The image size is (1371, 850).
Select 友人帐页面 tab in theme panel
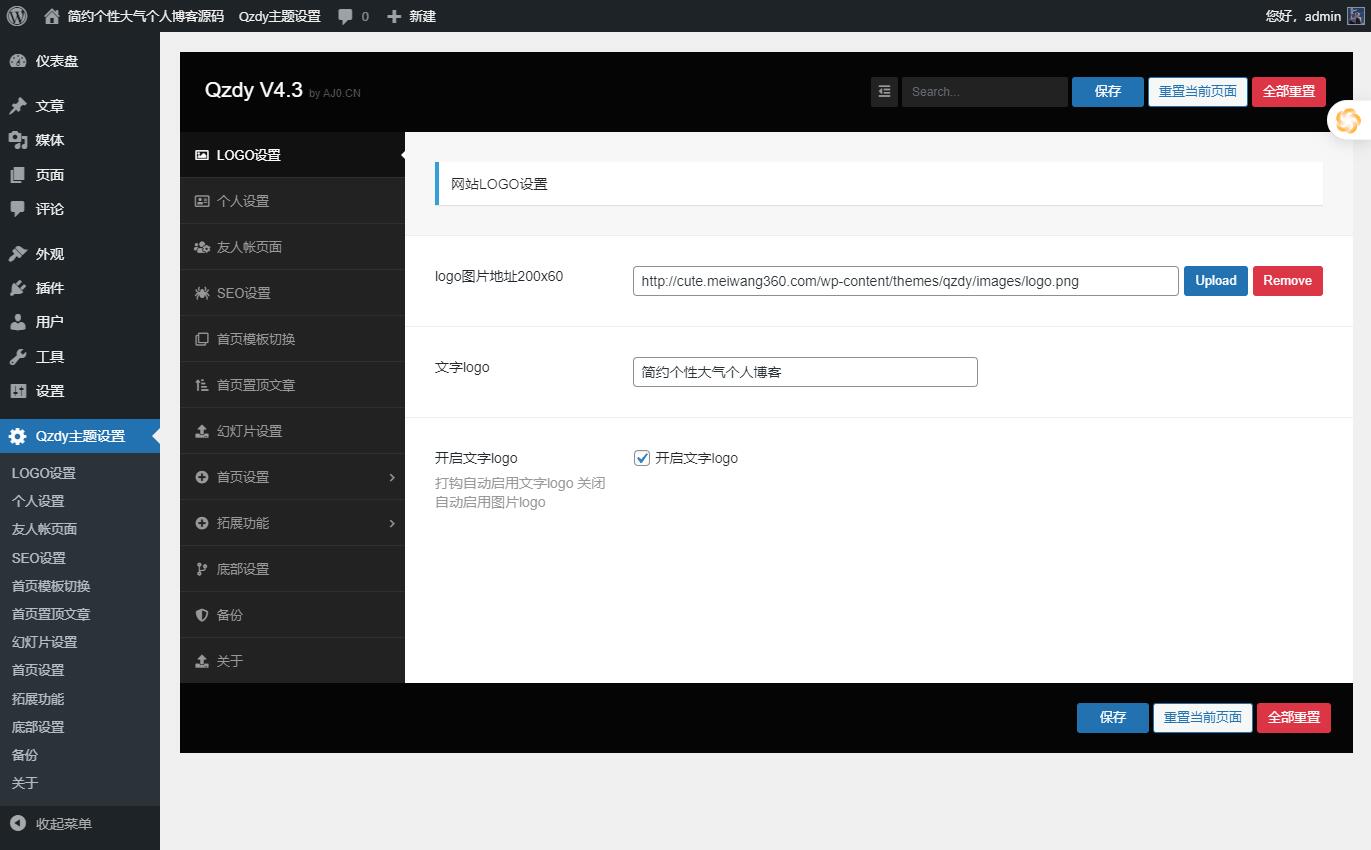click(292, 247)
